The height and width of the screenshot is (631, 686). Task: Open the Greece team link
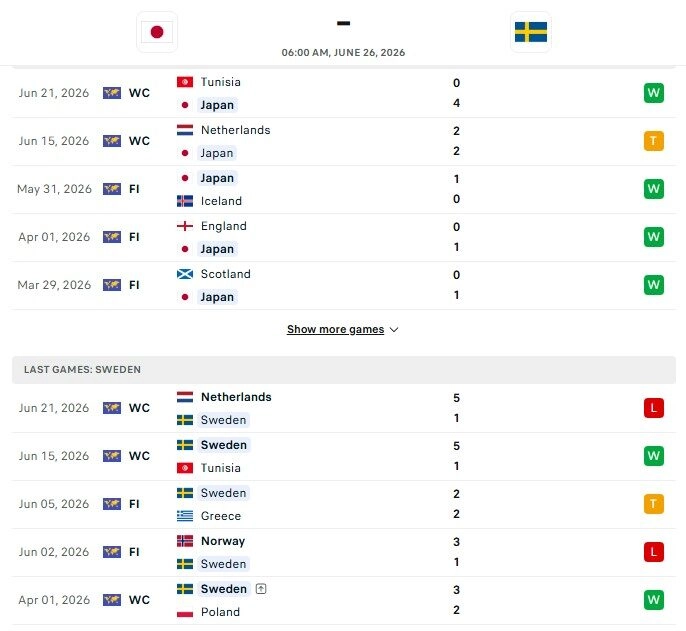(x=220, y=516)
